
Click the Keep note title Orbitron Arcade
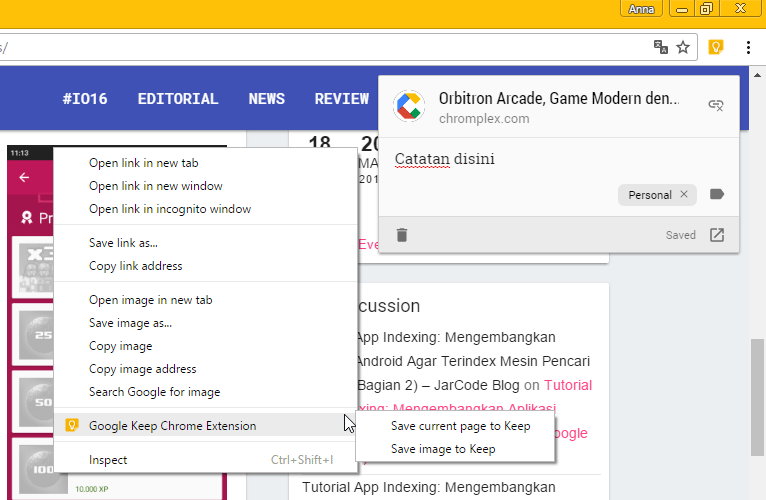coord(559,98)
